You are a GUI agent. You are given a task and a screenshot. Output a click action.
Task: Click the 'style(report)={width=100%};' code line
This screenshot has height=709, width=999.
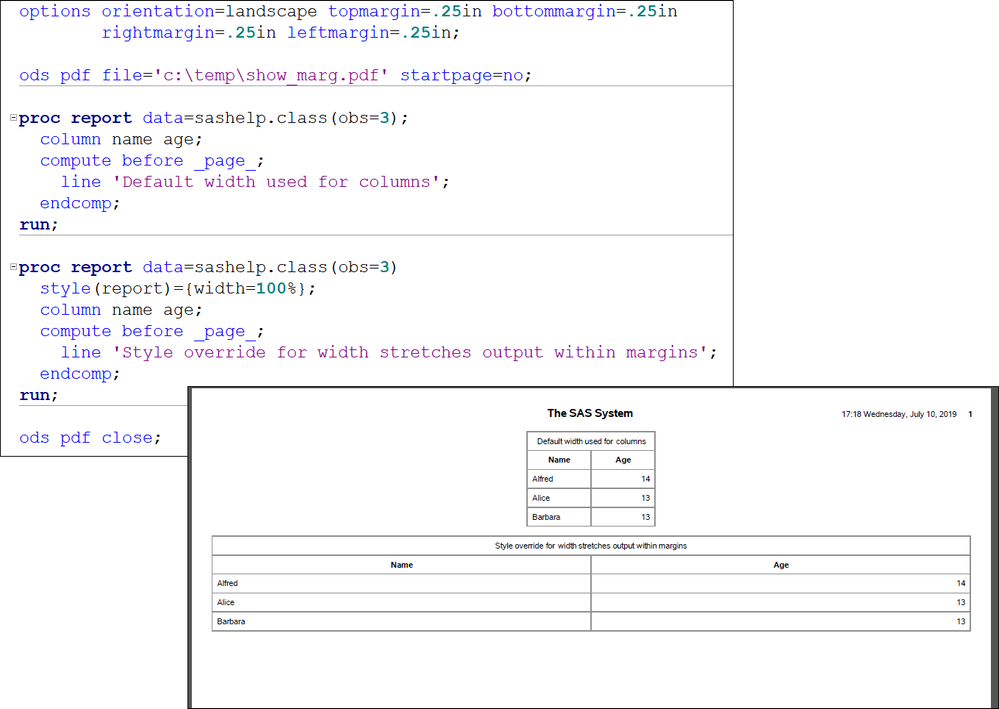click(x=178, y=289)
